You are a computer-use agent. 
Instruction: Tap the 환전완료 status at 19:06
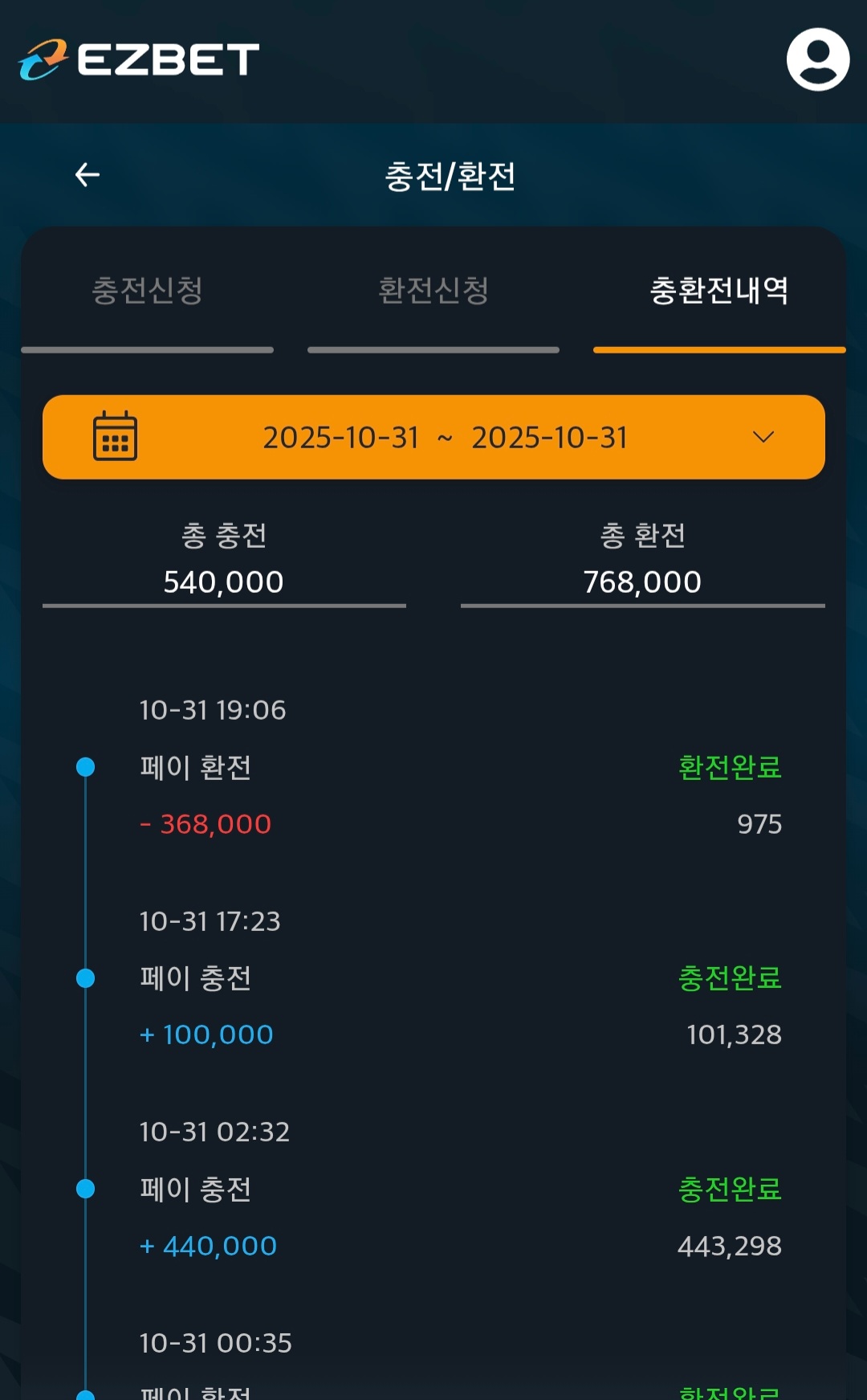(x=729, y=767)
